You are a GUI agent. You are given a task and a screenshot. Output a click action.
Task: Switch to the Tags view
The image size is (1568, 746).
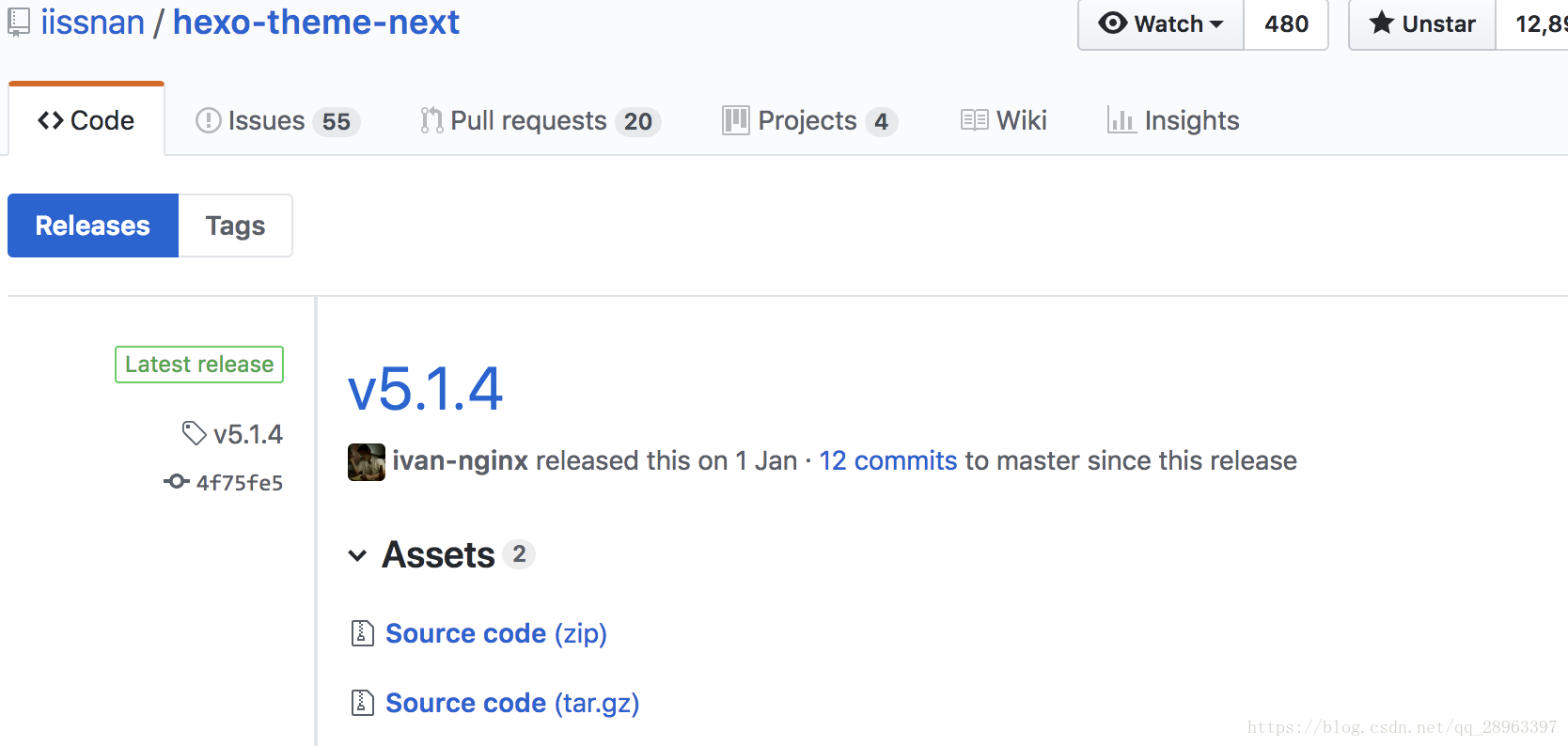(x=235, y=225)
